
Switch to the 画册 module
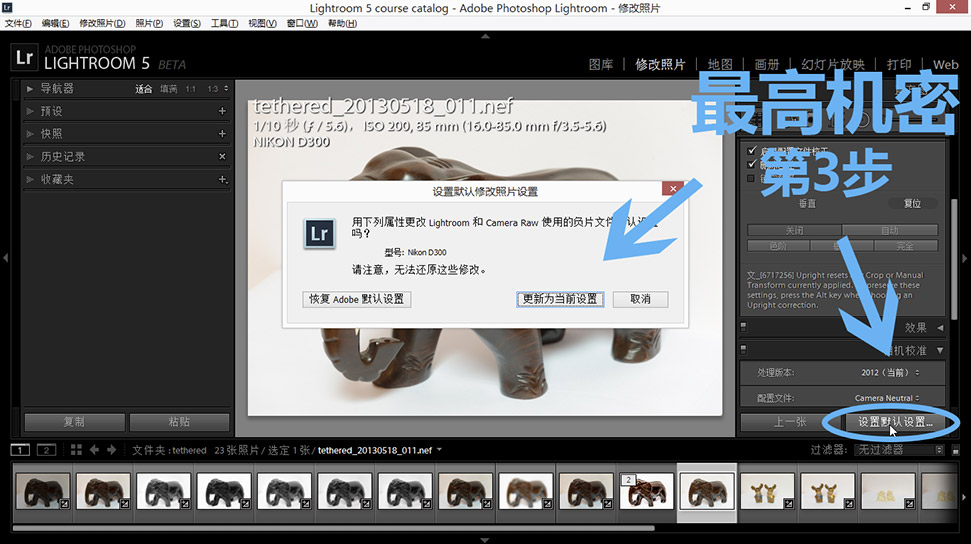(767, 64)
